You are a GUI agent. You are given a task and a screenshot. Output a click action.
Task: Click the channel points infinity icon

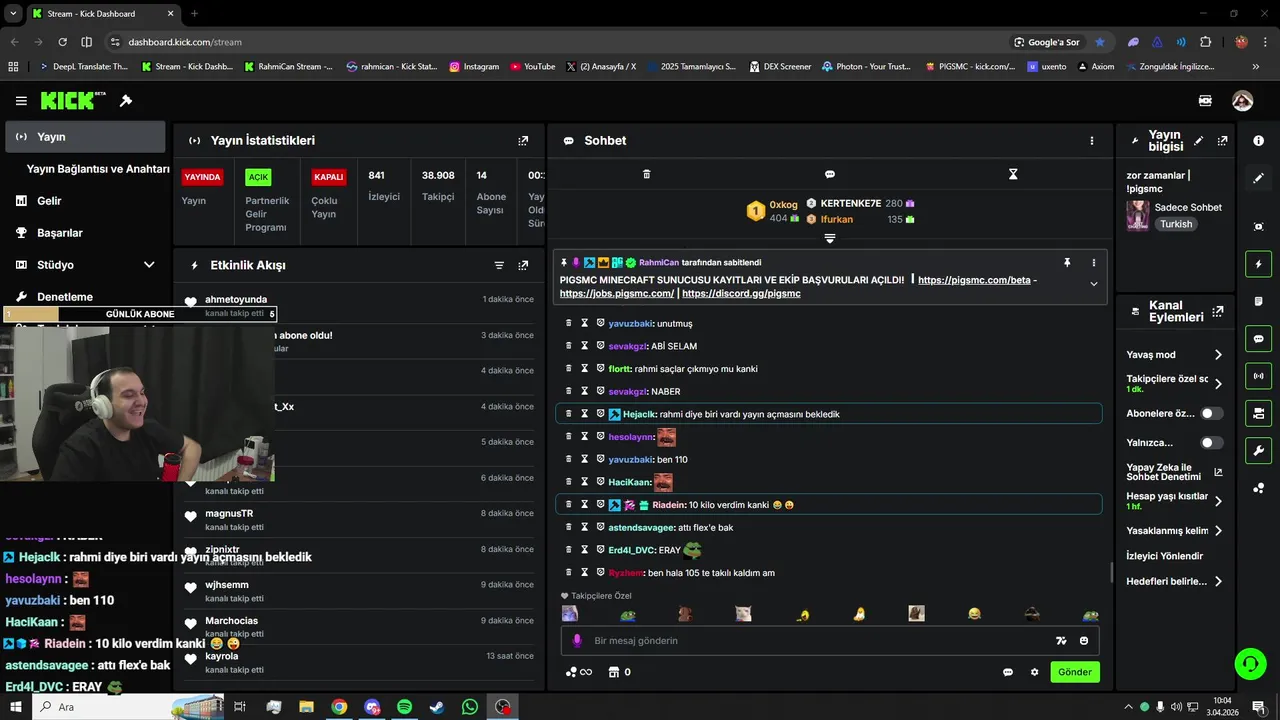(579, 672)
